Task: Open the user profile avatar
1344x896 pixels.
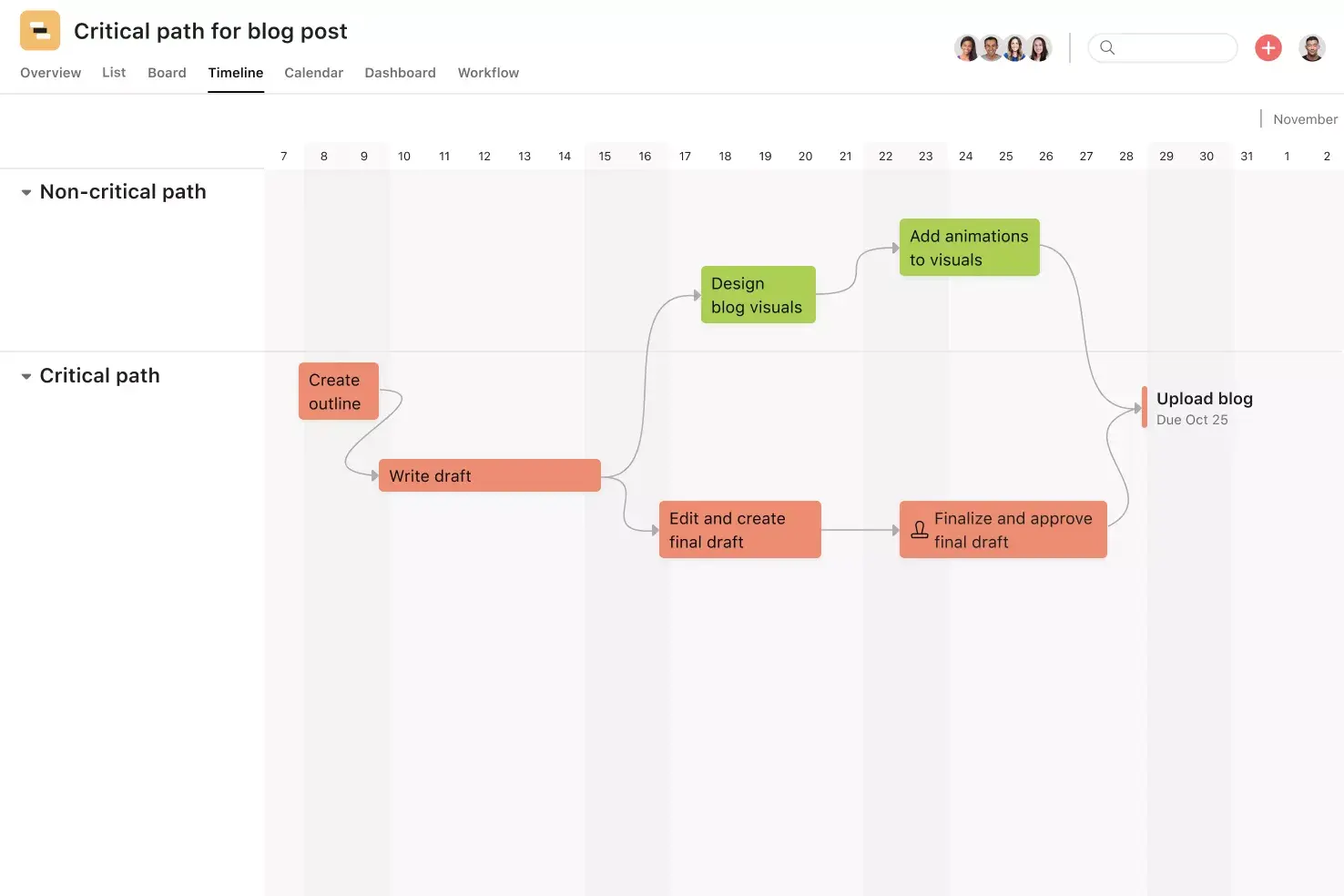Action: coord(1312,47)
